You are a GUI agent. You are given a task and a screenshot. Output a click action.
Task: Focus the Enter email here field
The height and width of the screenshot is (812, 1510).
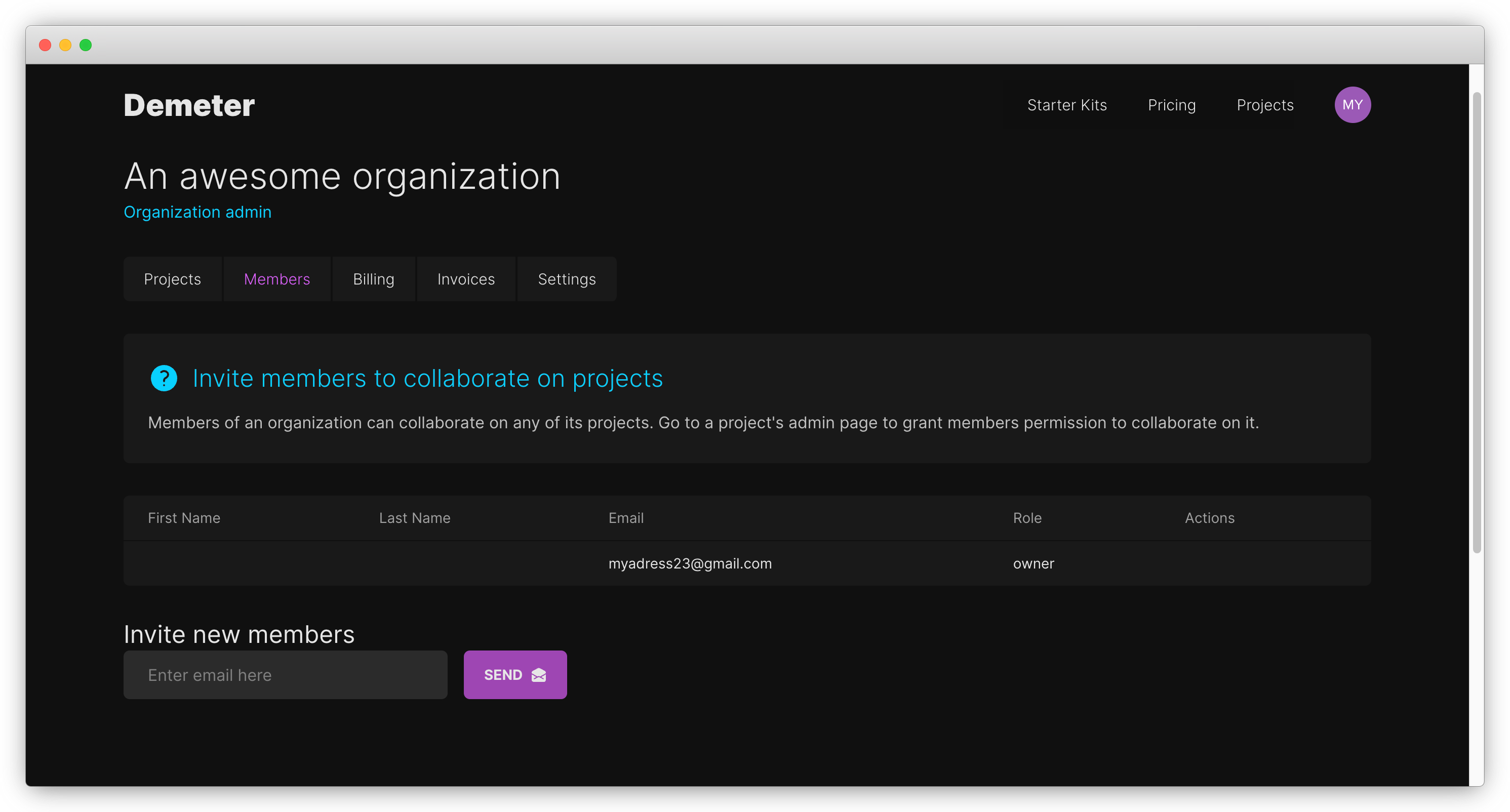pyautogui.click(x=286, y=675)
